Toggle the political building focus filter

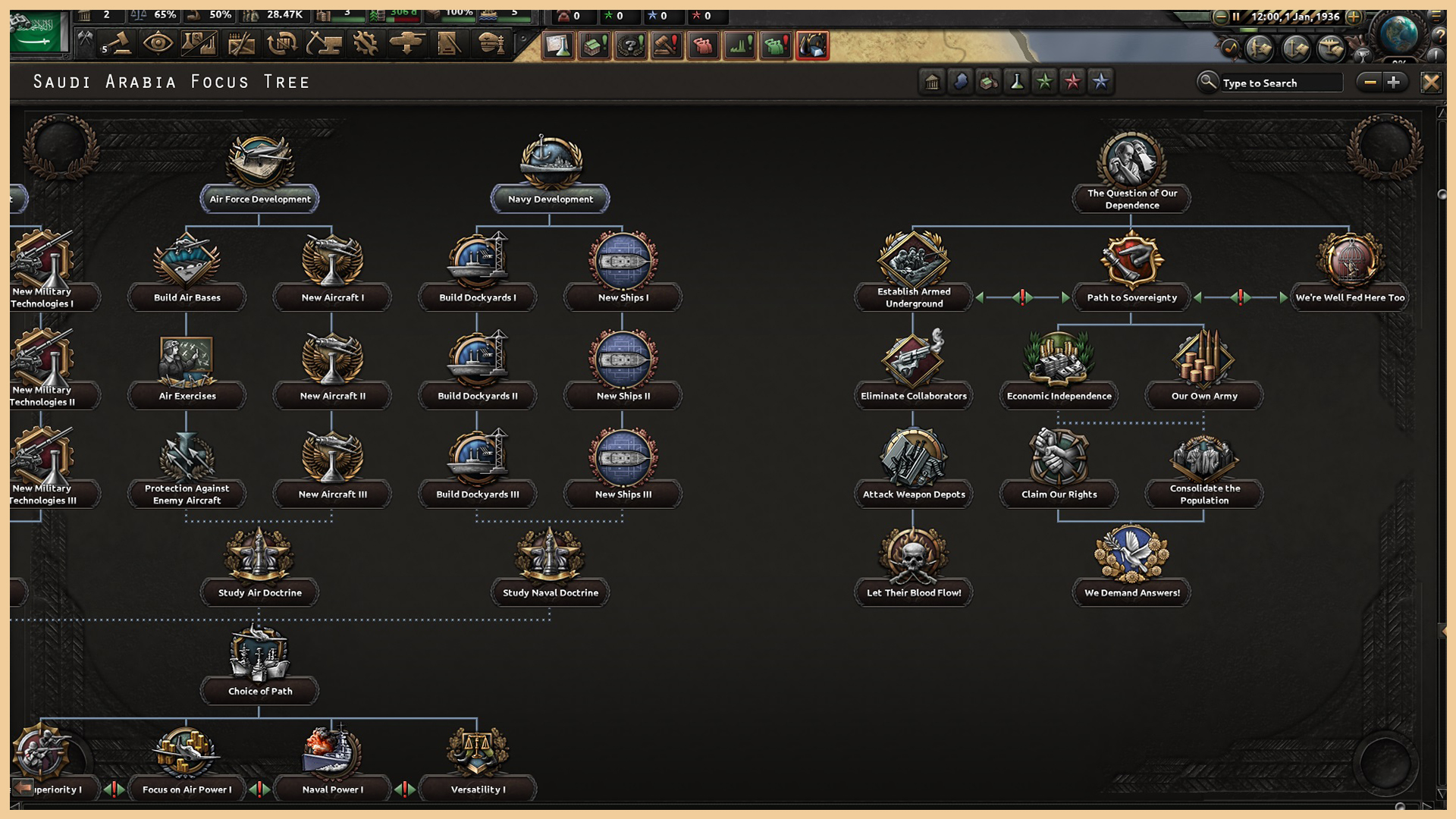pos(932,82)
